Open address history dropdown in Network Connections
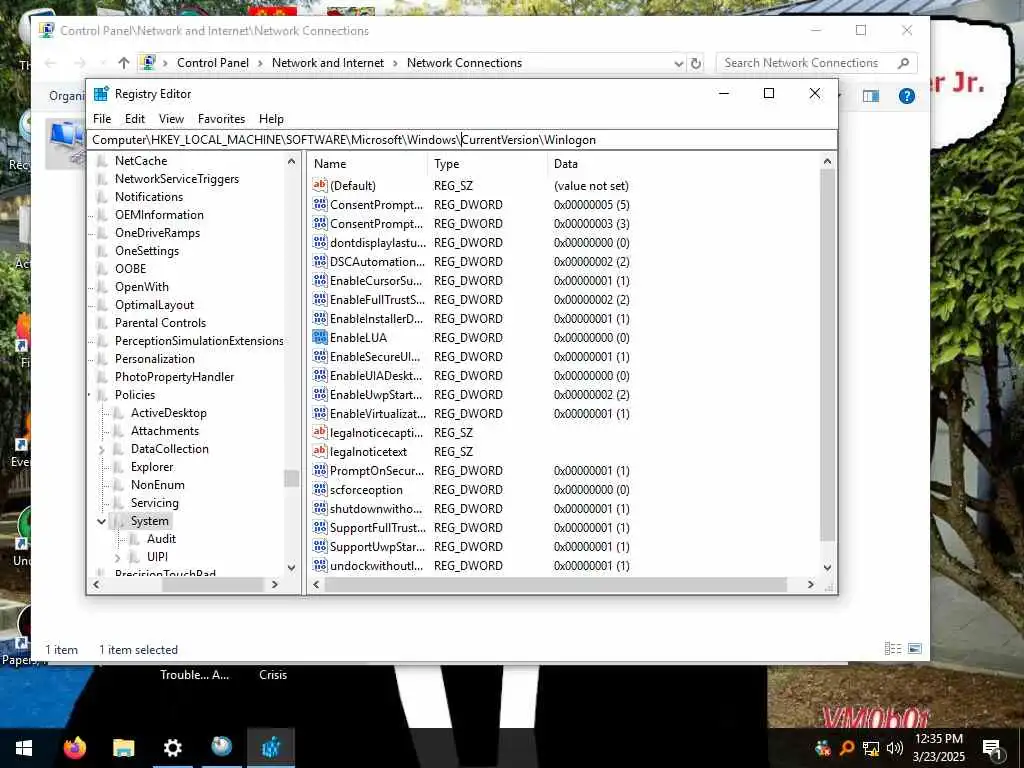This screenshot has height=768, width=1024. [679, 63]
